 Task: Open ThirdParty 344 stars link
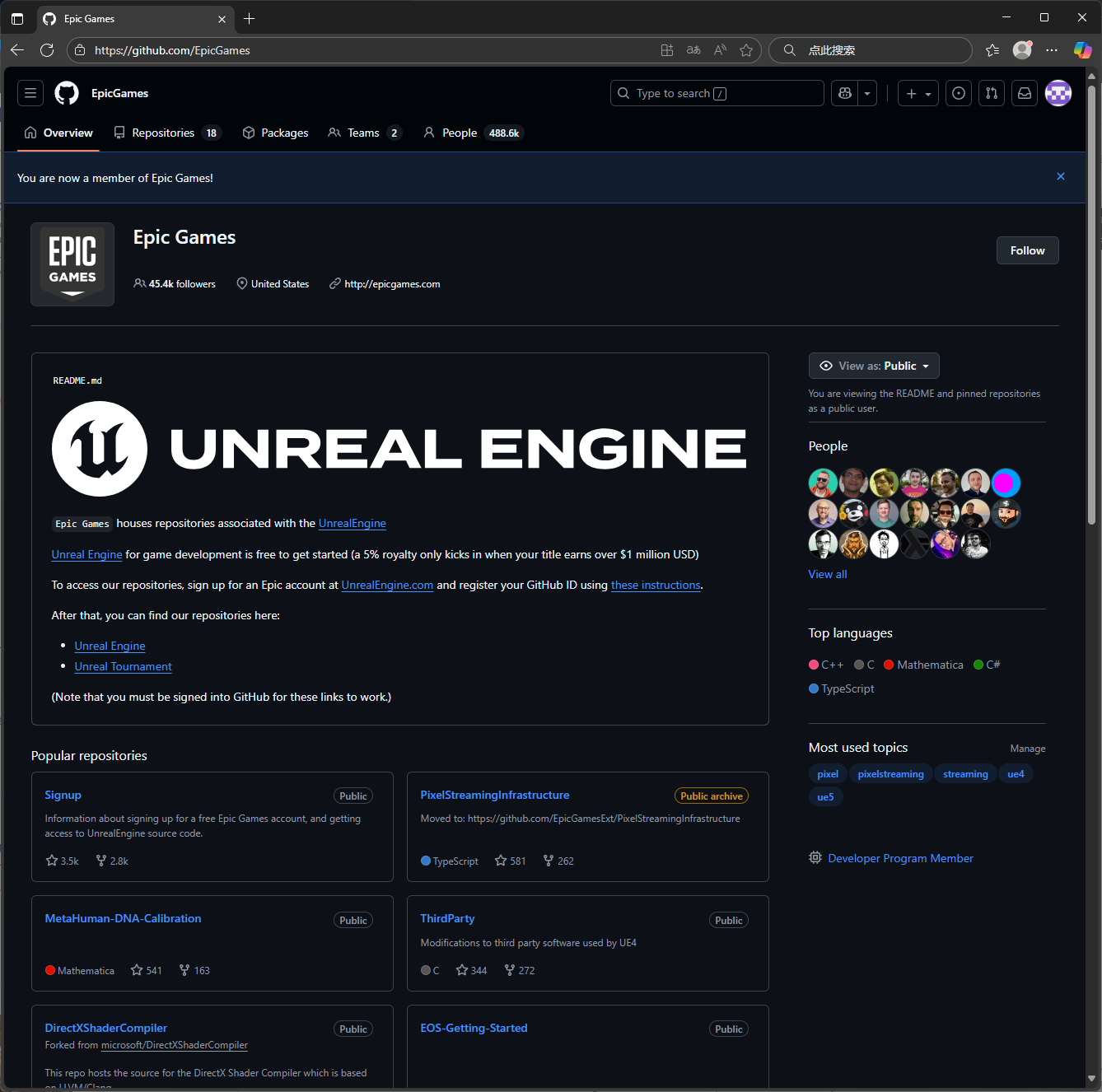pos(472,970)
